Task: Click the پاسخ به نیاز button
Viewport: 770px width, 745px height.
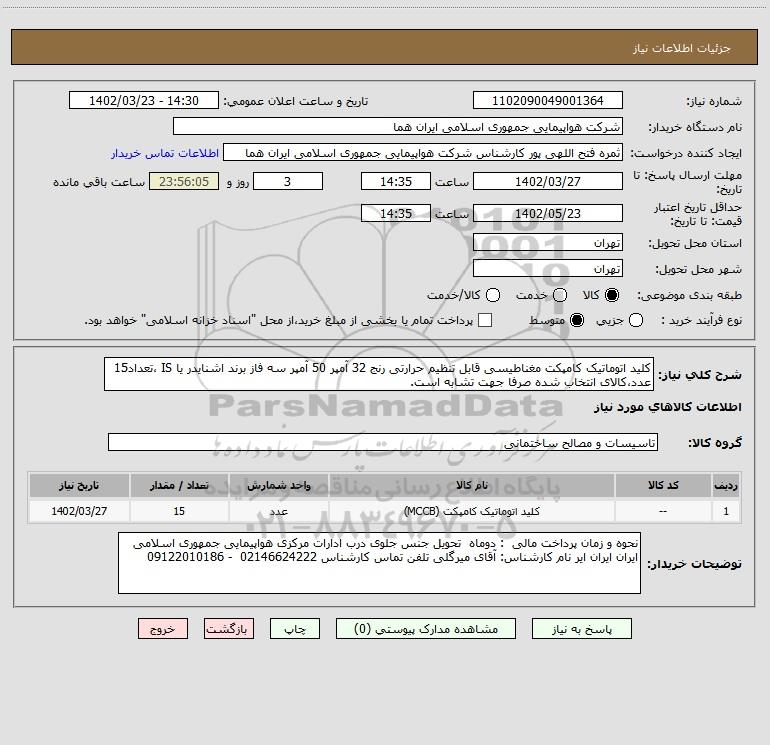Action: point(582,629)
